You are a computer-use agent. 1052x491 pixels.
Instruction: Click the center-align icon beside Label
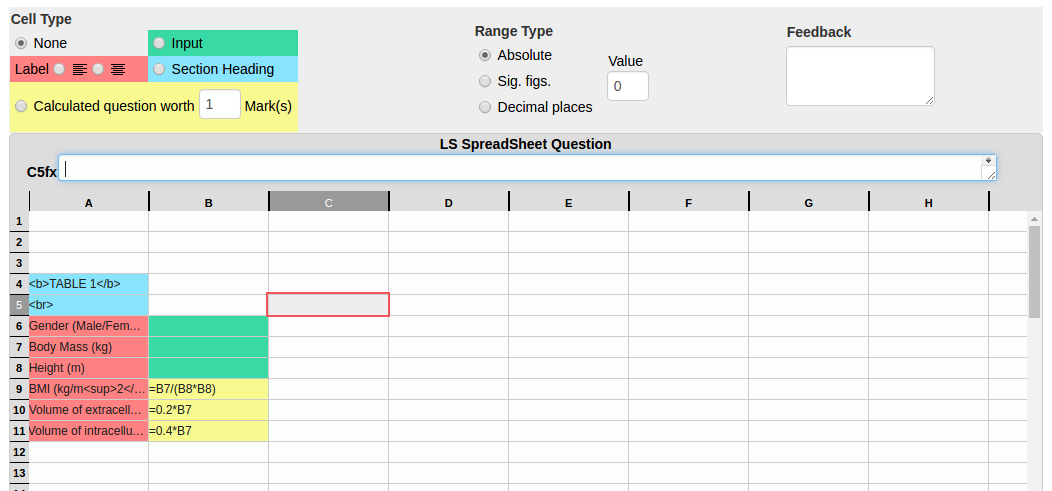point(118,69)
